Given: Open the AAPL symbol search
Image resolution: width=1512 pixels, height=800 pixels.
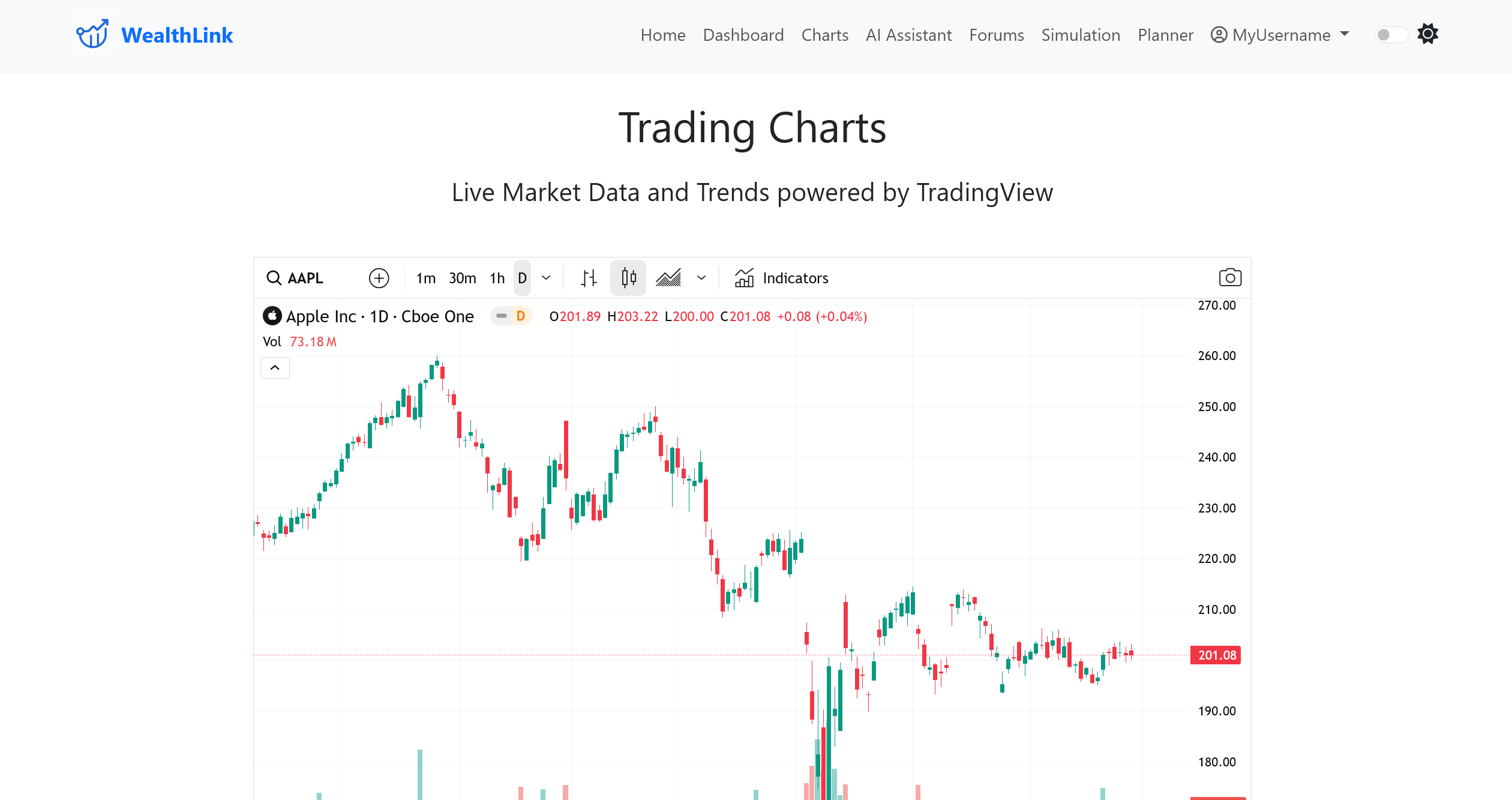Looking at the screenshot, I should pyautogui.click(x=295, y=278).
